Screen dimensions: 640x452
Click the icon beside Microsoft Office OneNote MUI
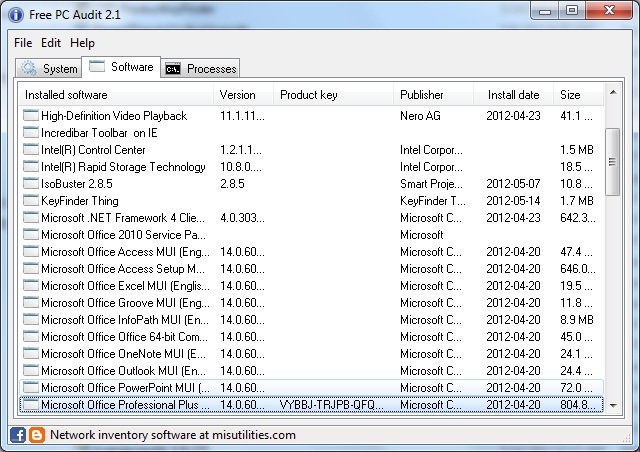[31, 354]
